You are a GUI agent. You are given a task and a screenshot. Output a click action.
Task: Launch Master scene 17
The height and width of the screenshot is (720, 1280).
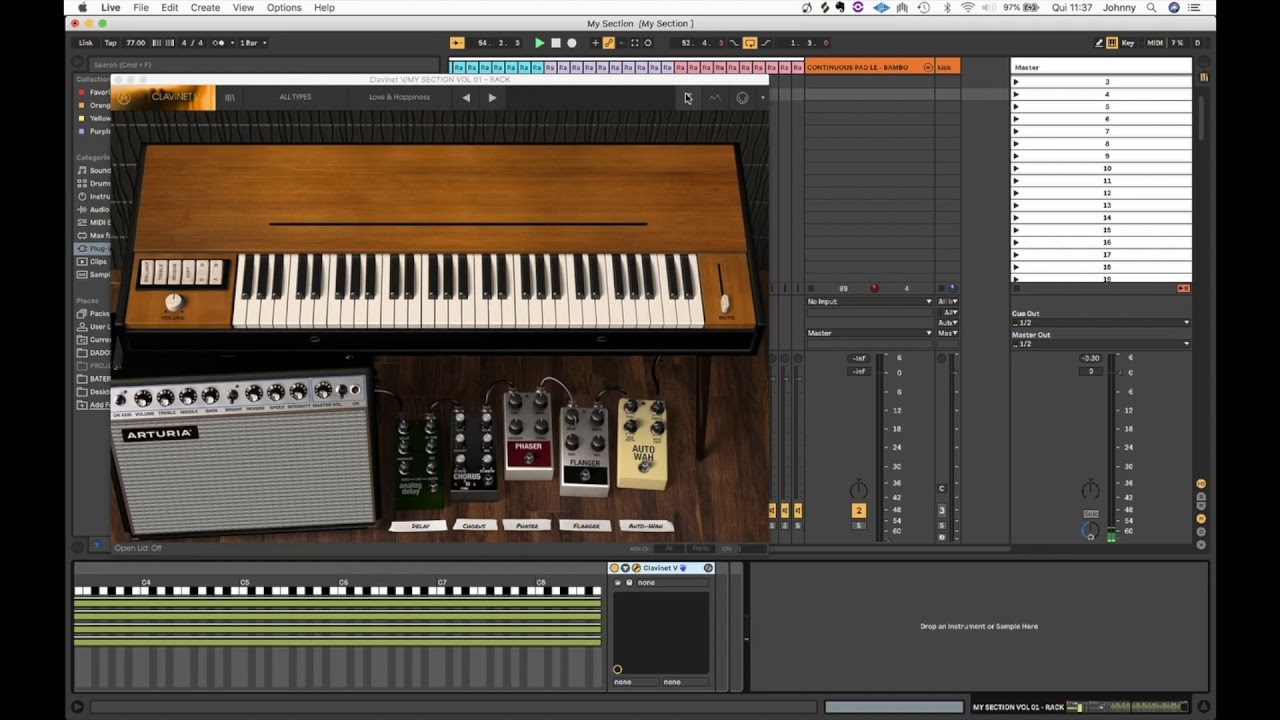tap(1016, 255)
